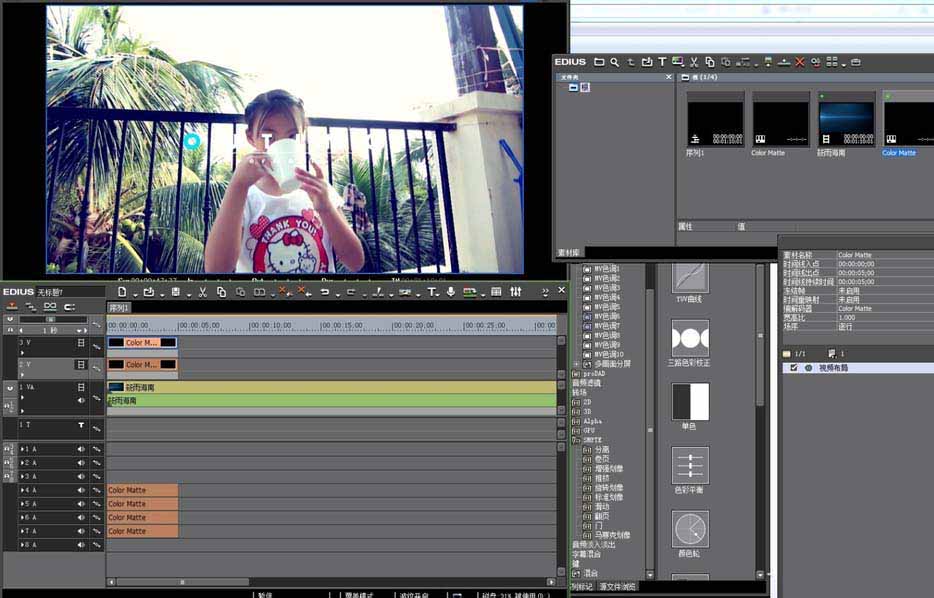Toggle the 视频布局 effect checkbox
The image size is (934, 598).
(x=794, y=367)
